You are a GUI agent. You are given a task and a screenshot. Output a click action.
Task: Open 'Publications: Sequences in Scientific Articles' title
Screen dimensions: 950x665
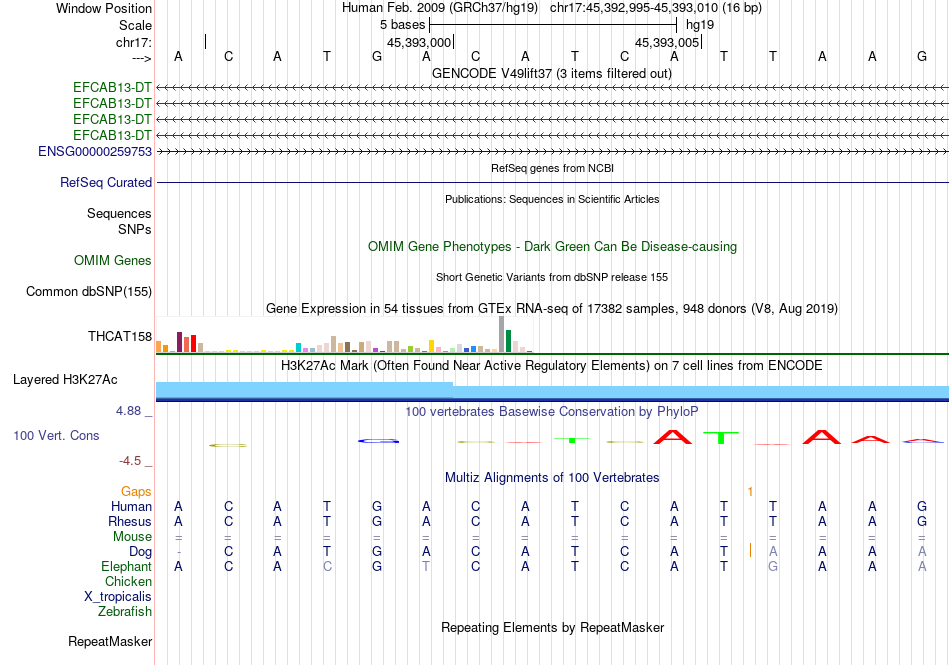(552, 199)
